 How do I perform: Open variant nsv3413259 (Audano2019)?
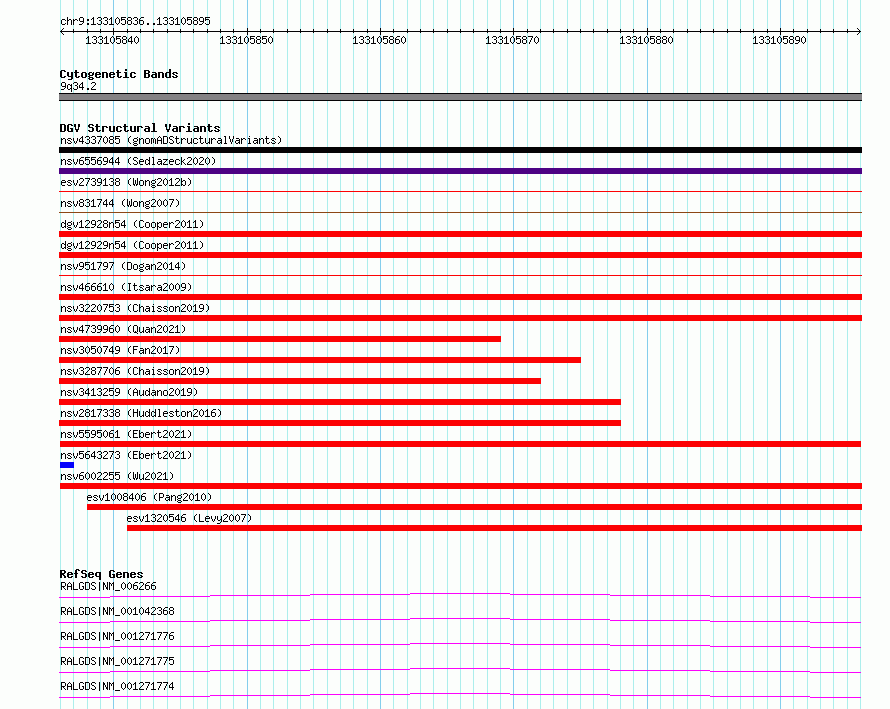(x=129, y=392)
